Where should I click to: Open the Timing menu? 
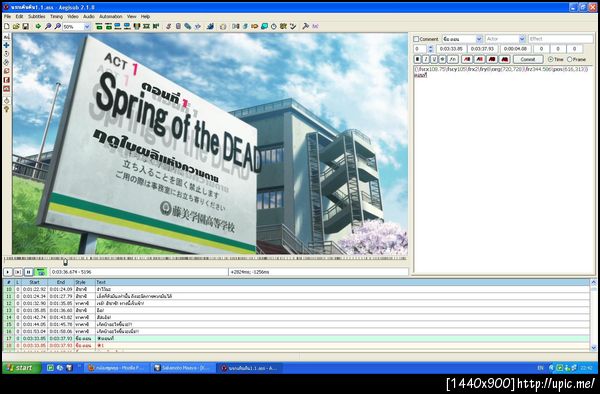click(x=56, y=16)
